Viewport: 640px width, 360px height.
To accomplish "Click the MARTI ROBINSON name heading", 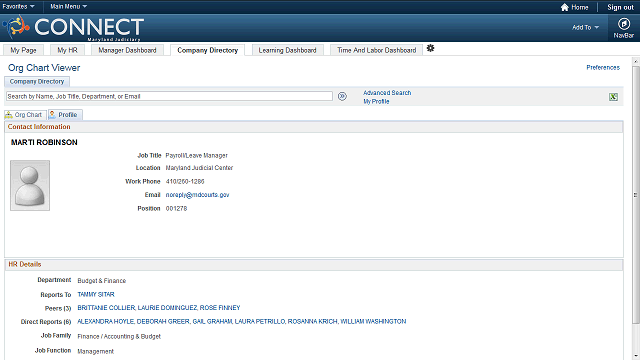I will point(44,142).
